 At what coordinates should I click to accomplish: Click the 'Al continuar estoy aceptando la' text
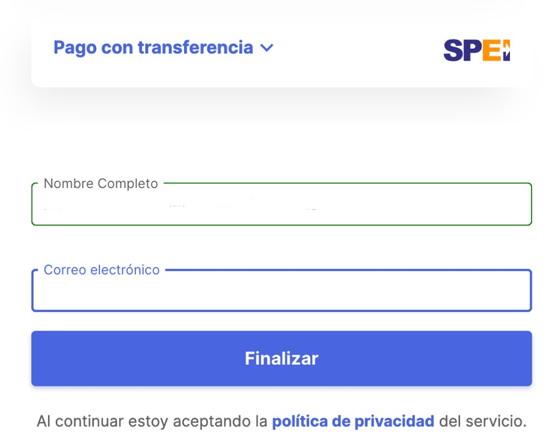[x=152, y=422]
